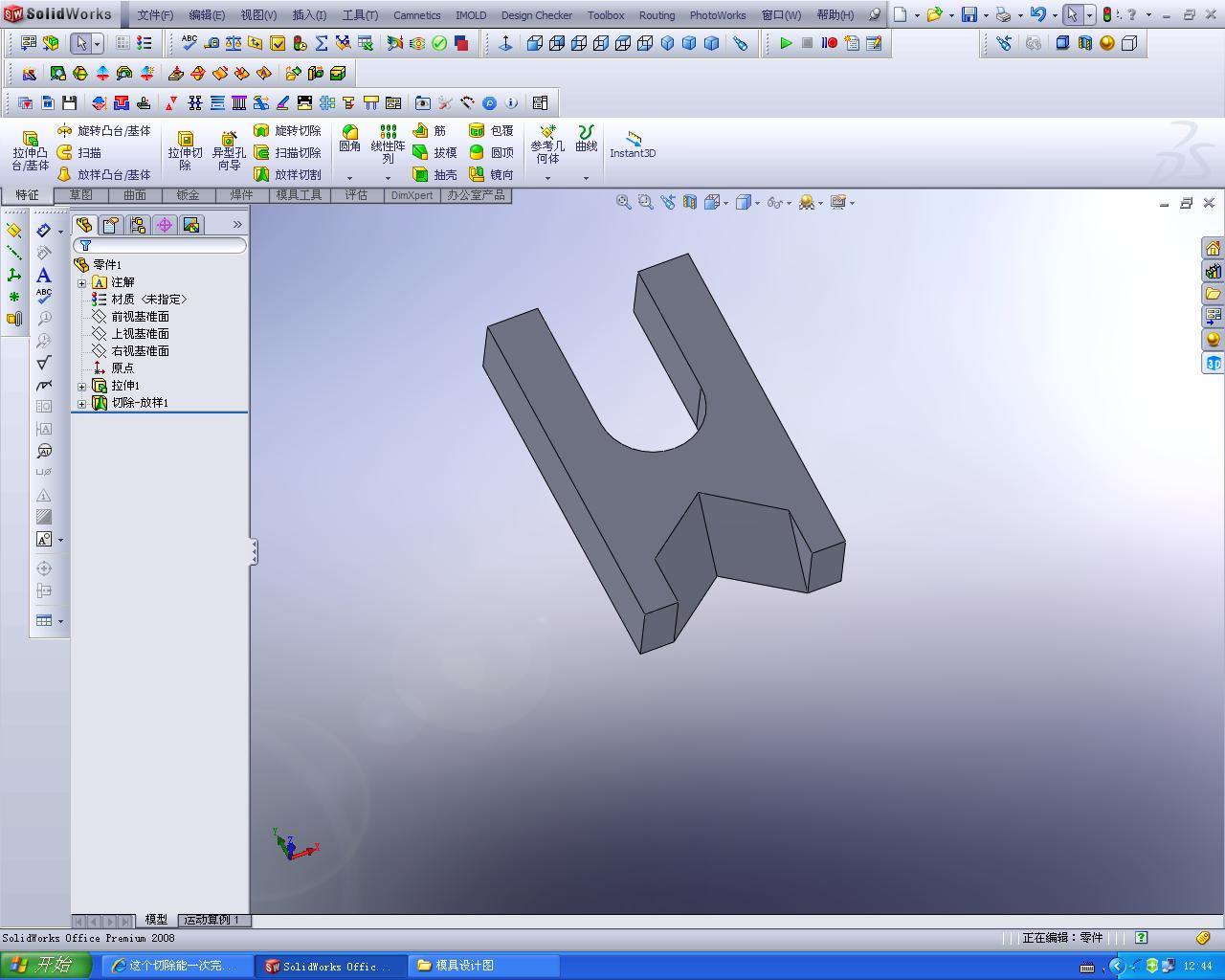
Task: Open the 插入(I) menu
Action: point(309,15)
